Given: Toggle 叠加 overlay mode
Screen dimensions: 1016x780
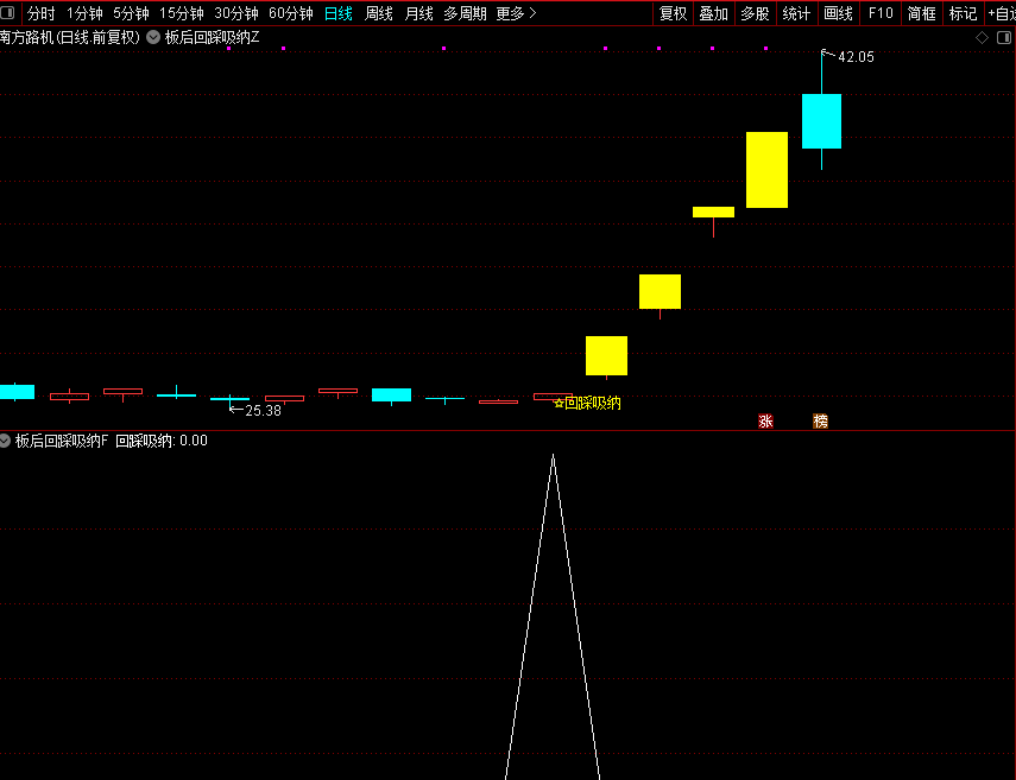Looking at the screenshot, I should point(713,14).
